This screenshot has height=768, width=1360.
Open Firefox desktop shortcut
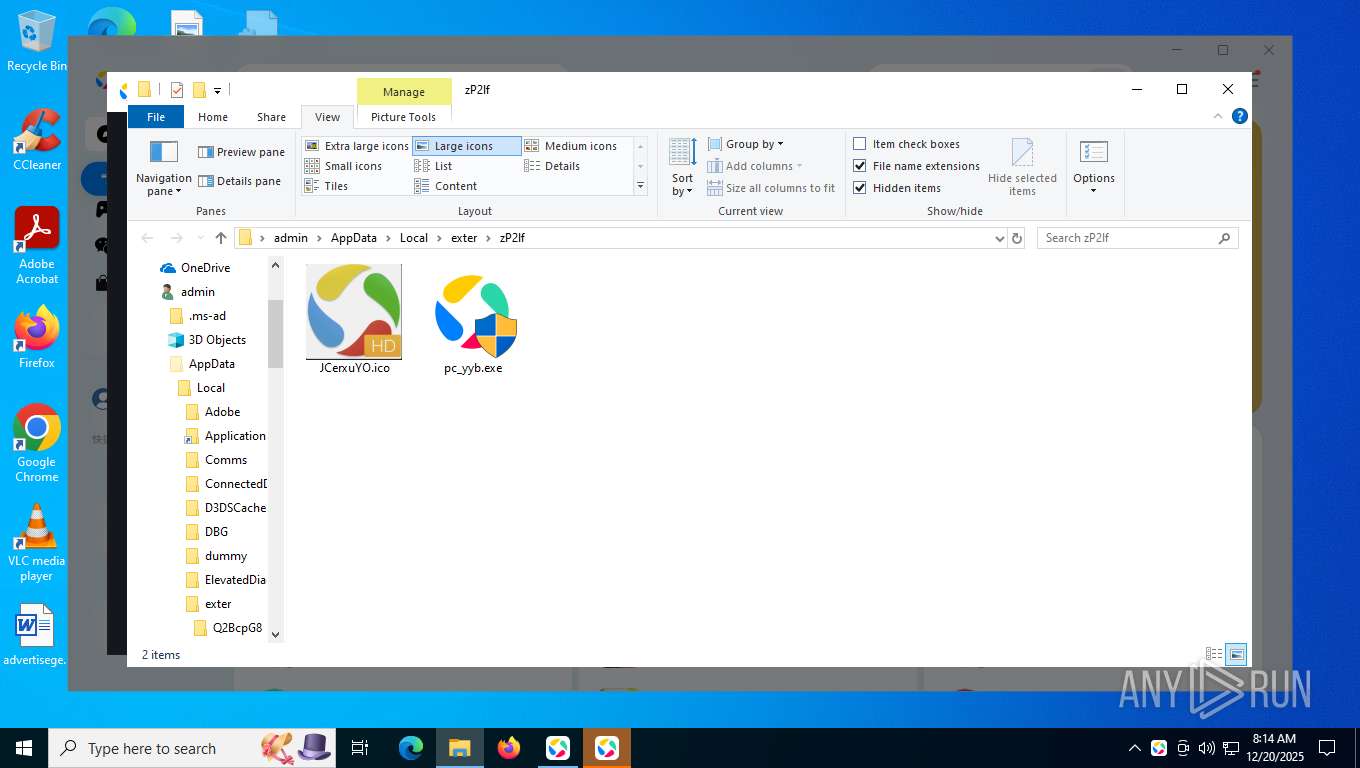point(37,338)
